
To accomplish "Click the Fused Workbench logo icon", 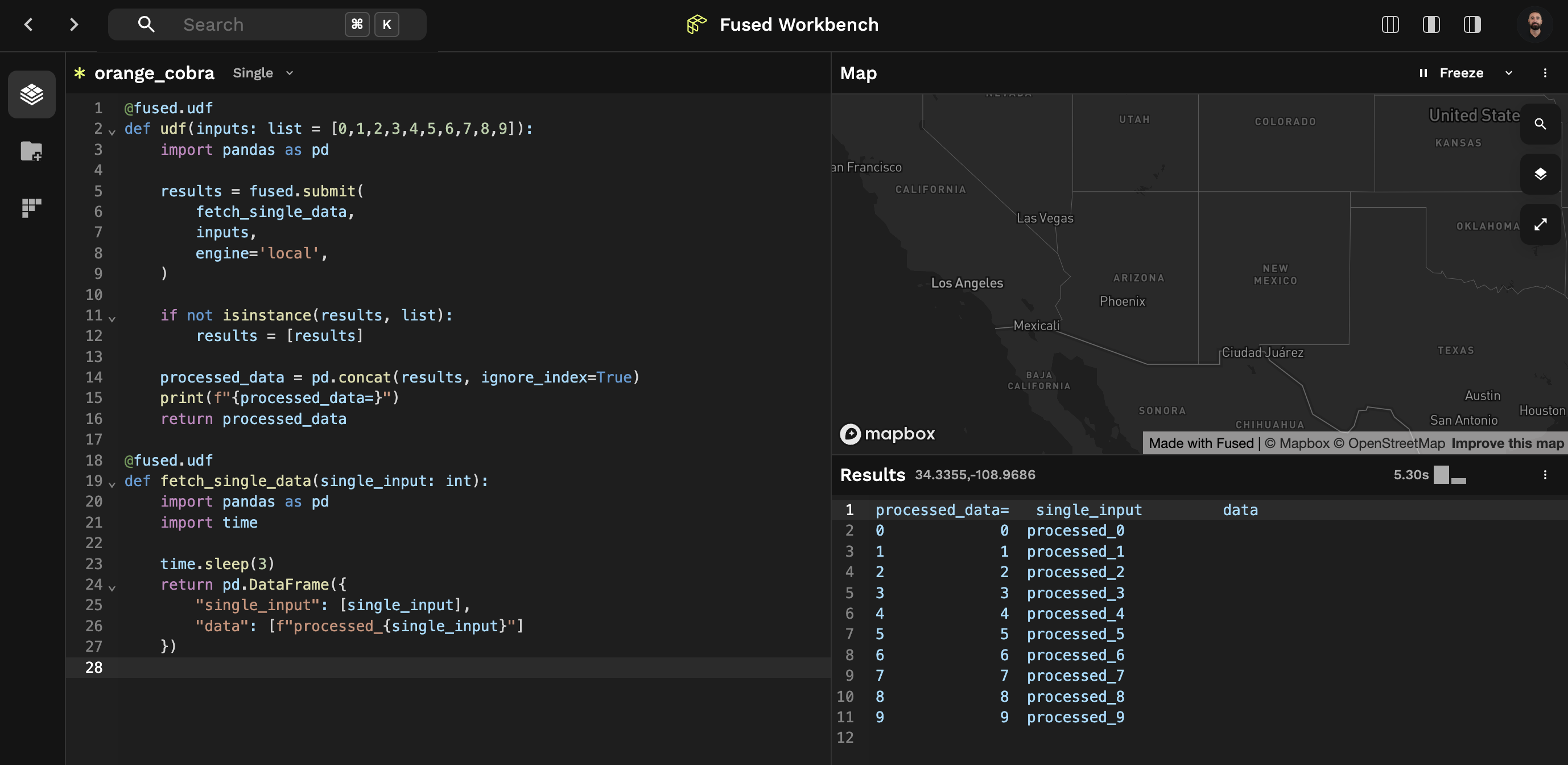I will pyautogui.click(x=696, y=24).
